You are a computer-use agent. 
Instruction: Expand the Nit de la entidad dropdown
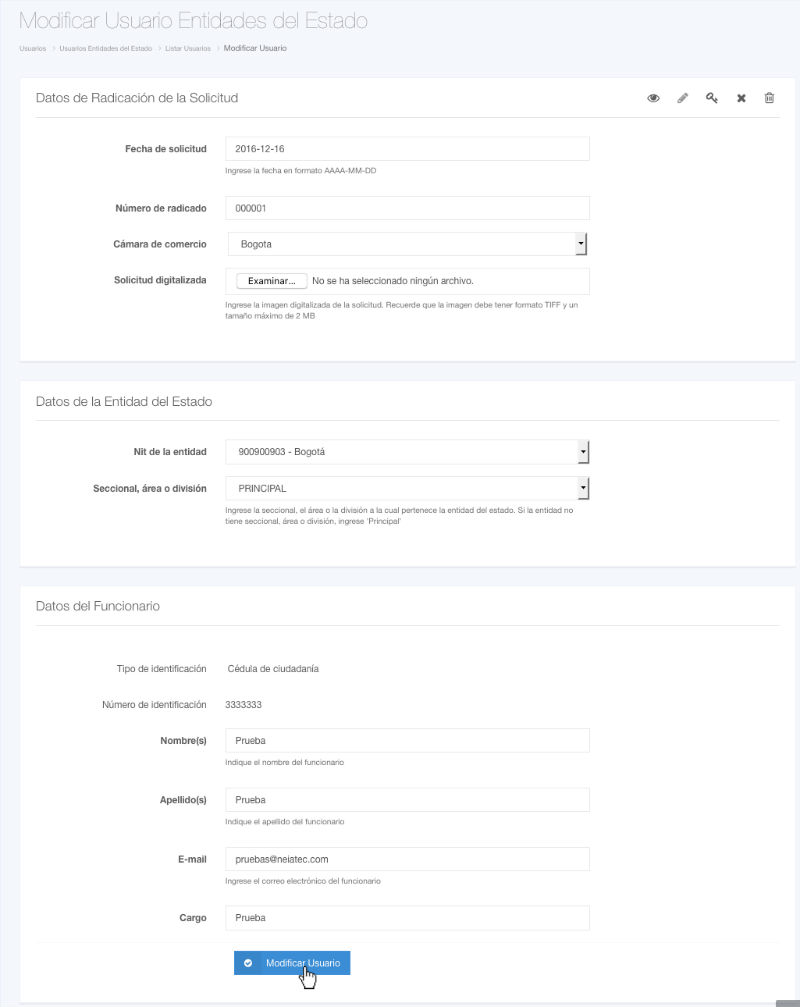click(x=406, y=452)
